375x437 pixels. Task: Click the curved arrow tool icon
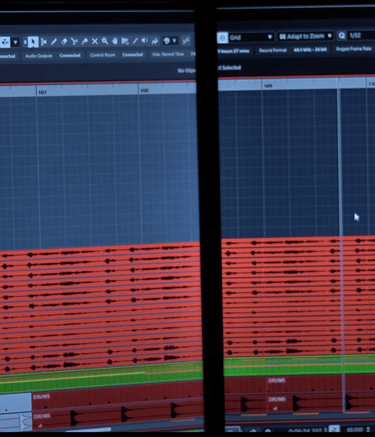(155, 41)
